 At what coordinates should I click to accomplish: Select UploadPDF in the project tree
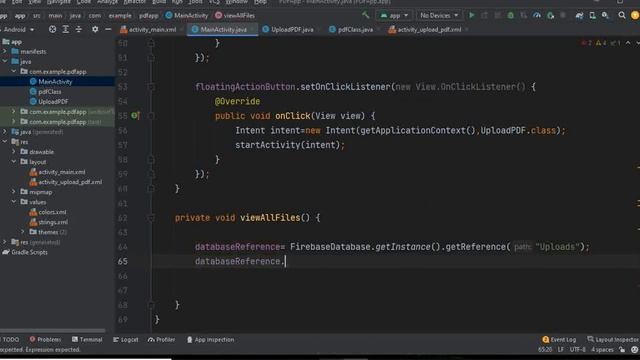coord(53,102)
